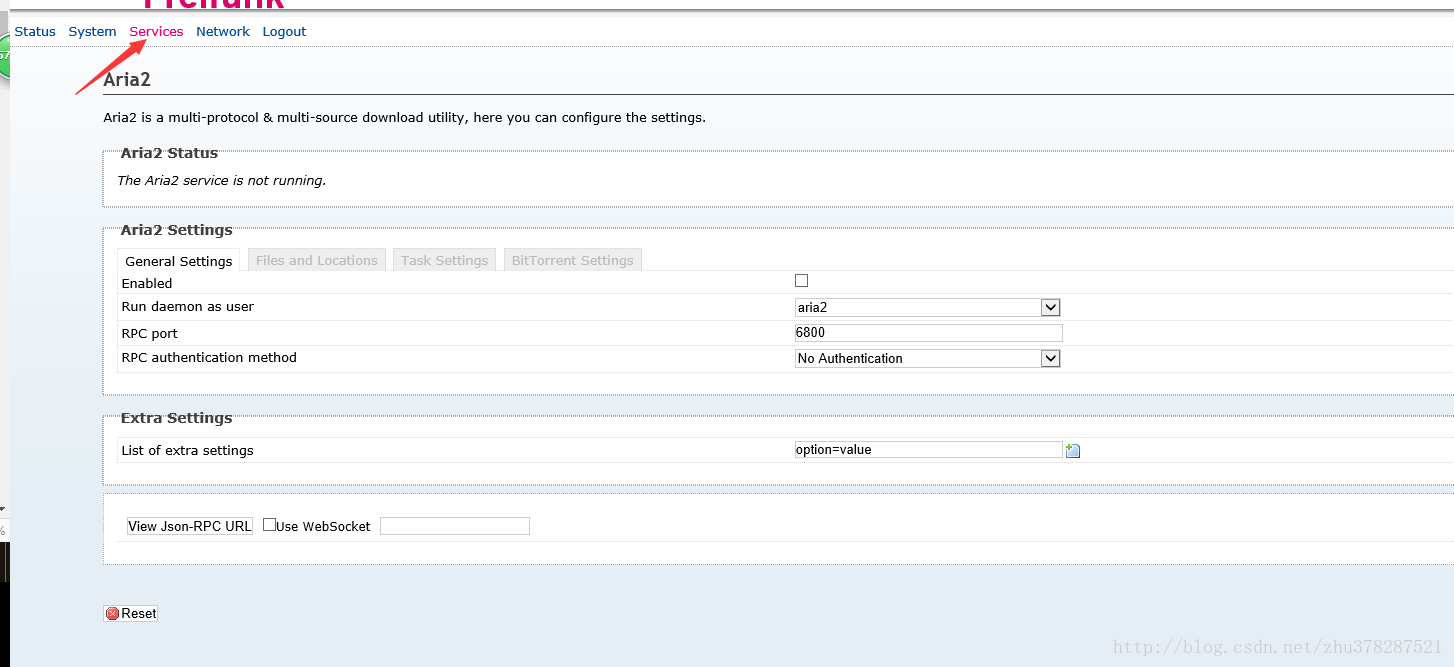Click the extra settings option=value field
Image resolution: width=1454 pixels, height=667 pixels.
pos(928,450)
